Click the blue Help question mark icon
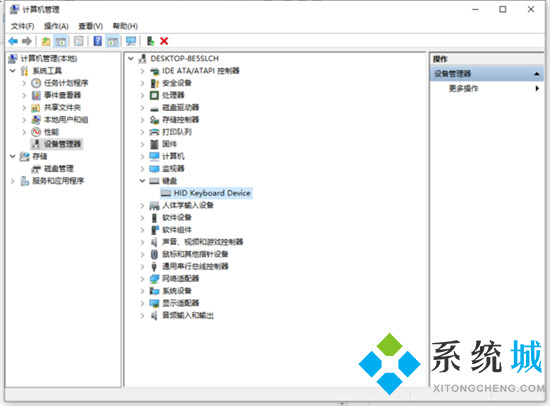The image size is (550, 406). pos(98,41)
